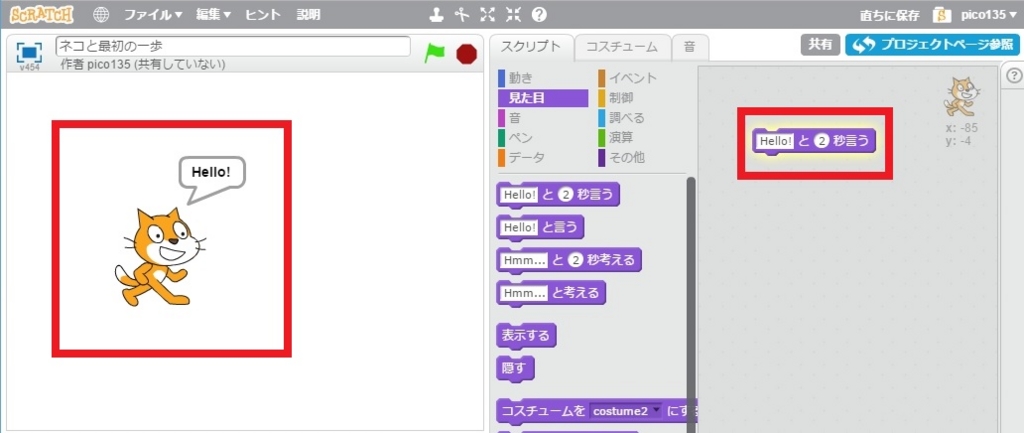The image size is (1024, 433).
Task: Click the 表示する block
Action: click(526, 336)
